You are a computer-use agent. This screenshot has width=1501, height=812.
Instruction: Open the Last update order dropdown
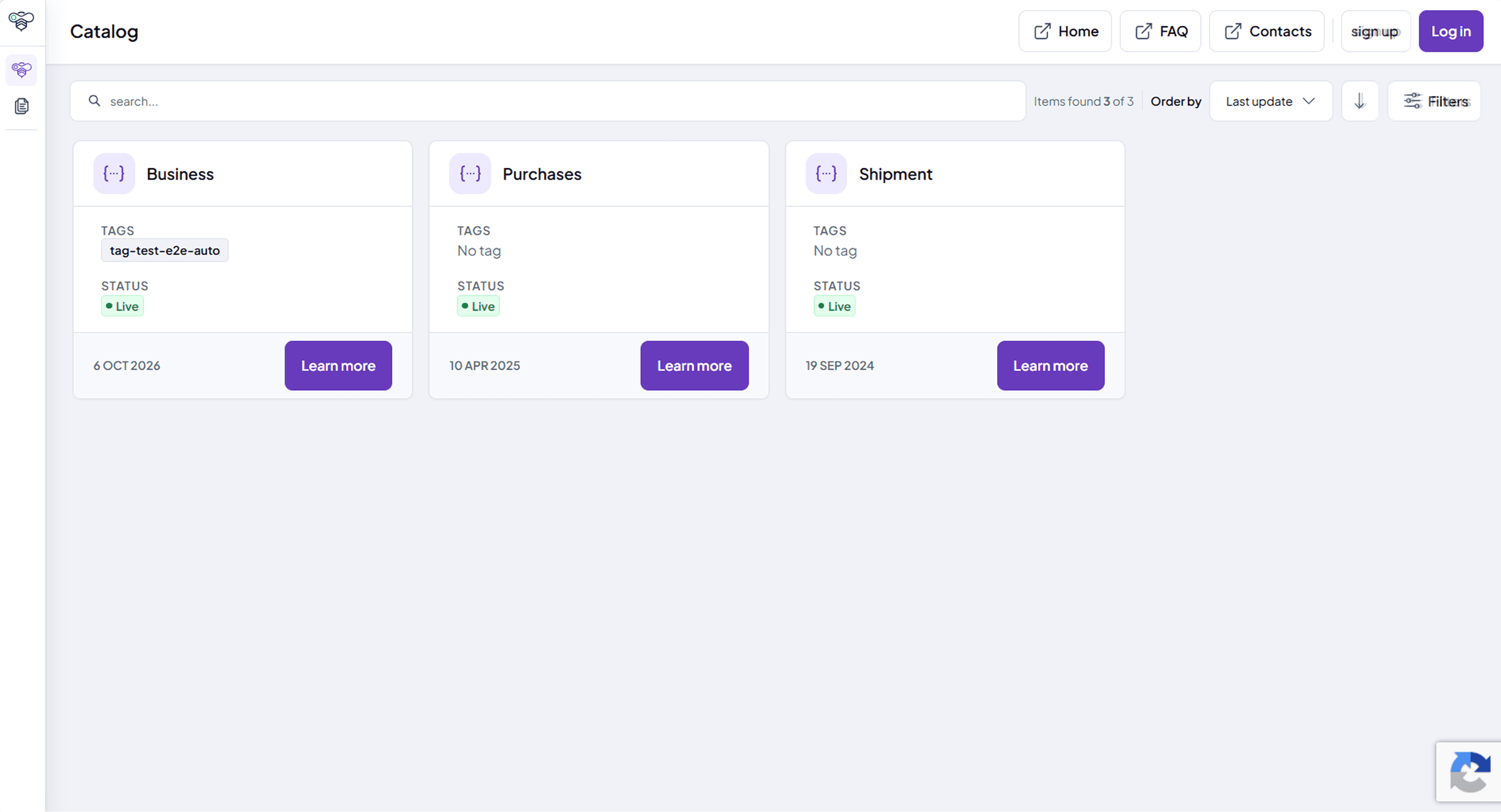pos(1270,101)
